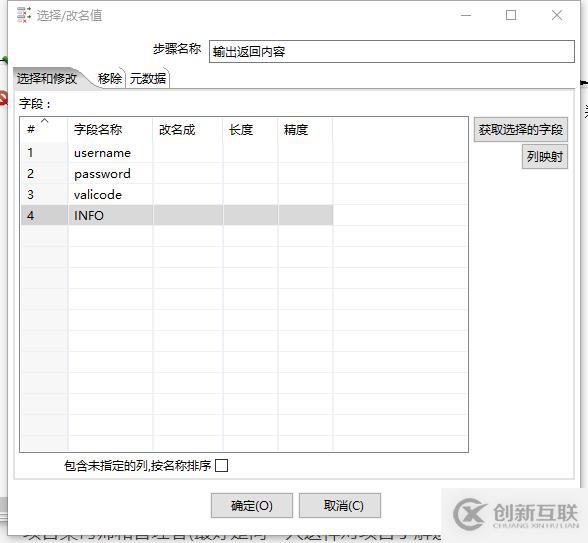
Task: Switch to the 选择和修改 tab
Action: tap(47, 78)
